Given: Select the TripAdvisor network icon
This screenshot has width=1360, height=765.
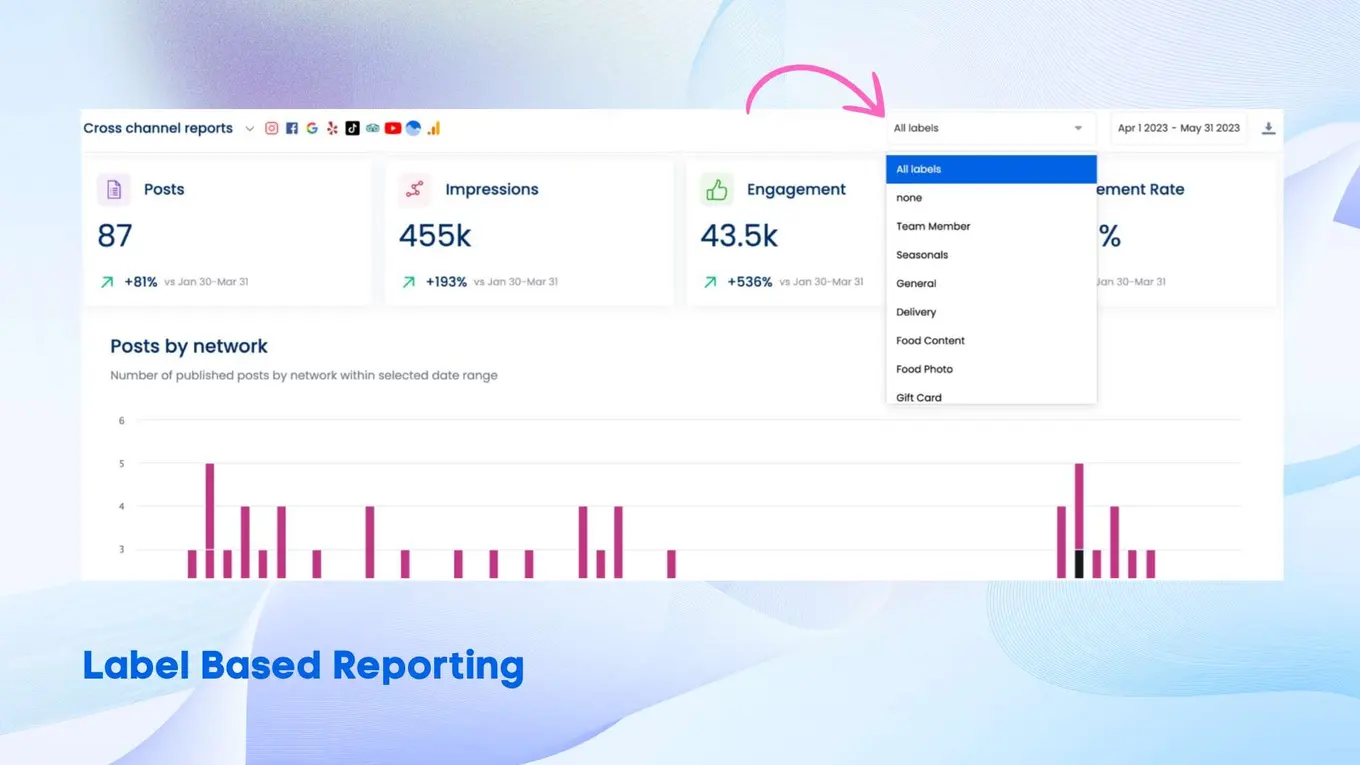Looking at the screenshot, I should tap(372, 128).
